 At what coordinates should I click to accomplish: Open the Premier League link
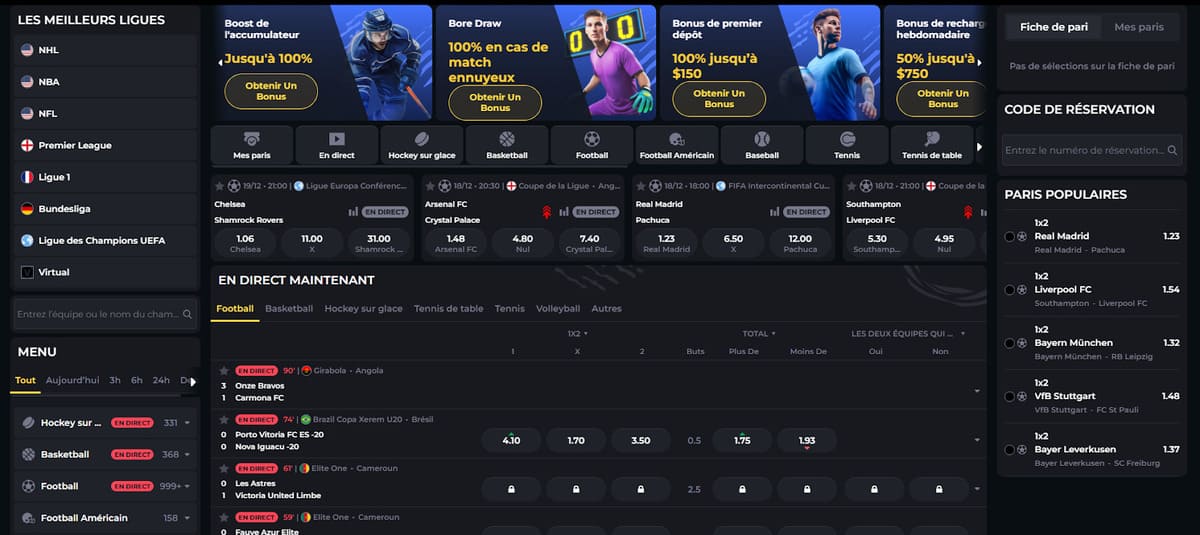point(75,145)
